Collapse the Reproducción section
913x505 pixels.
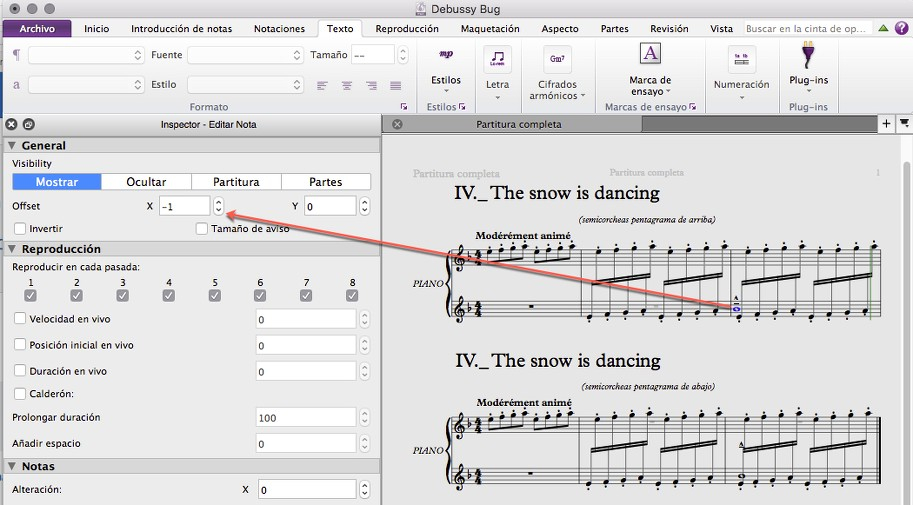pyautogui.click(x=12, y=249)
